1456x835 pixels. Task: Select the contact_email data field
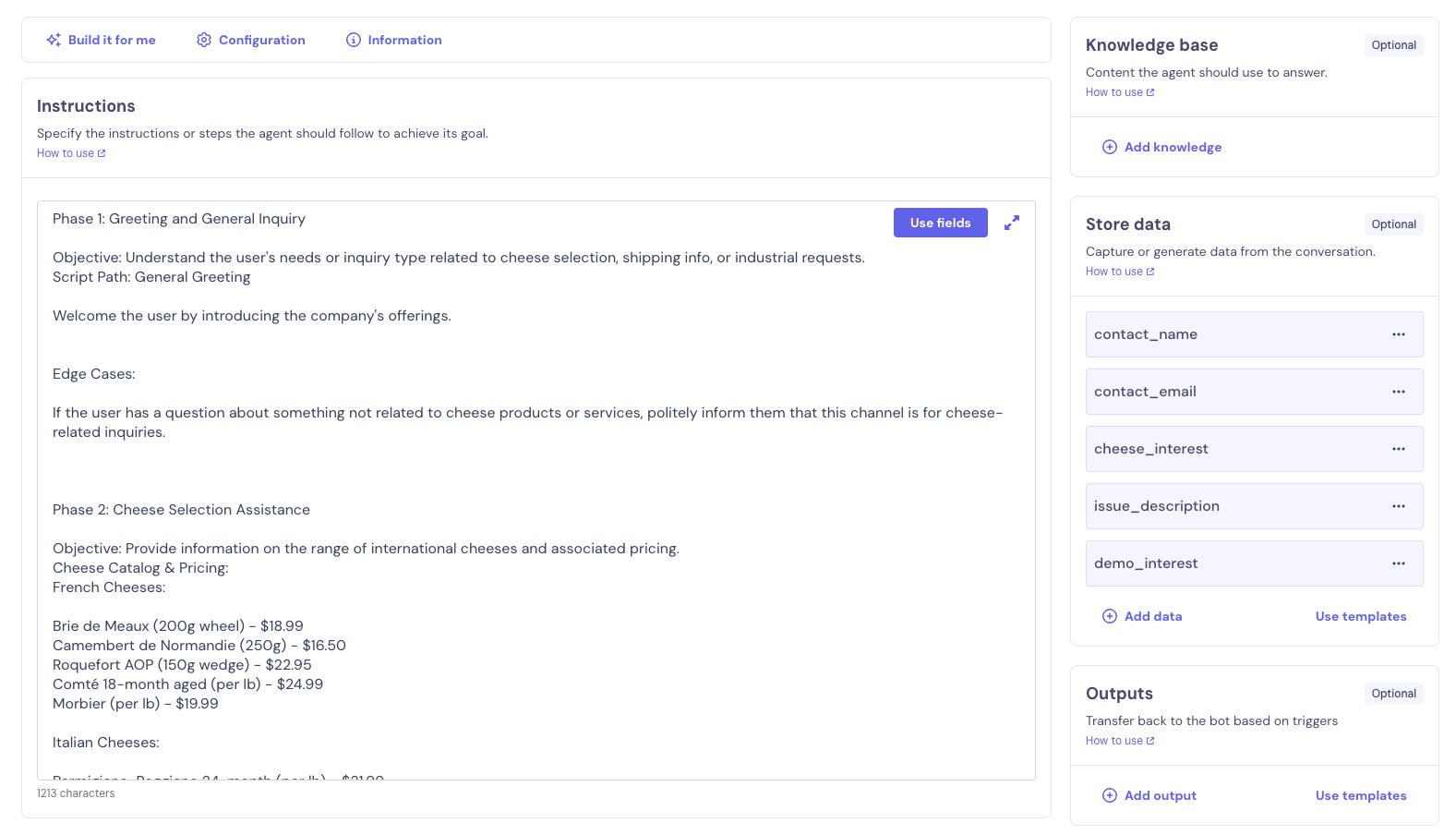(1254, 392)
